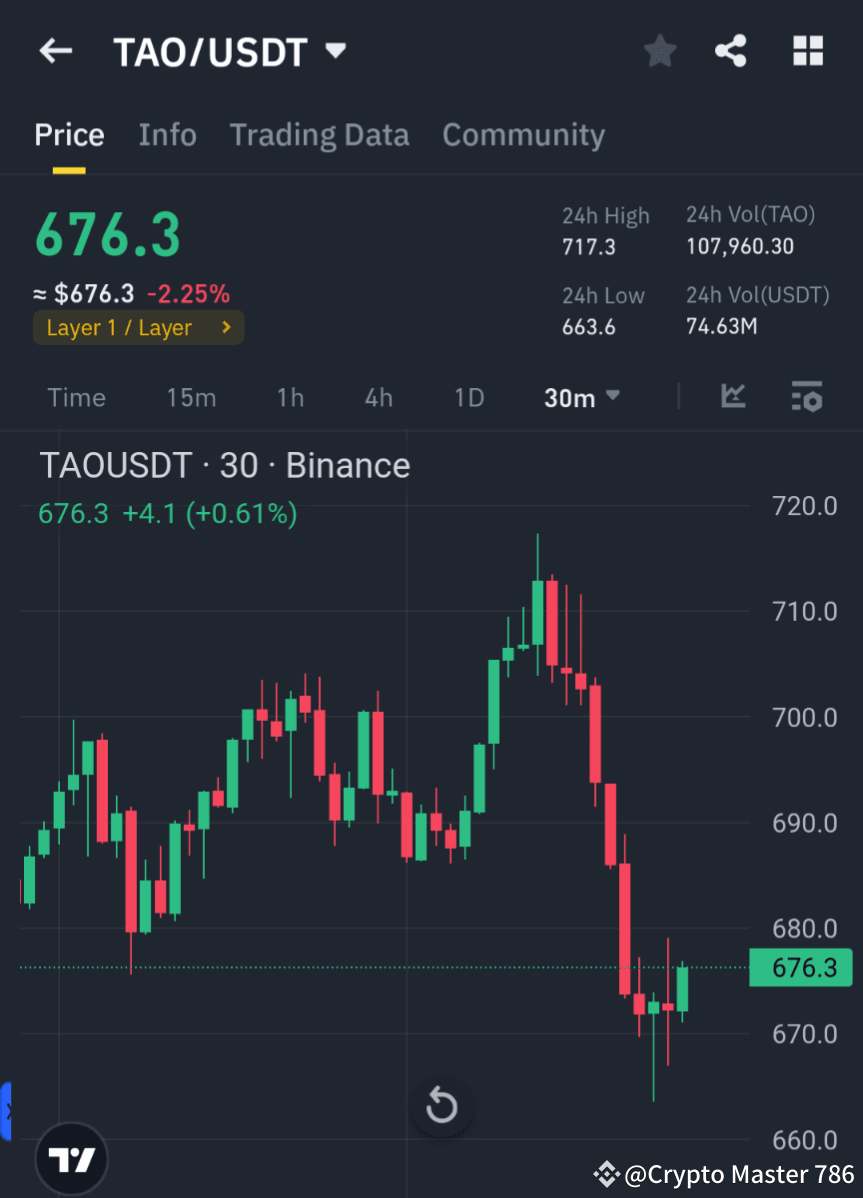The image size is (863, 1198).
Task: Switch to the Info tab
Action: [167, 135]
